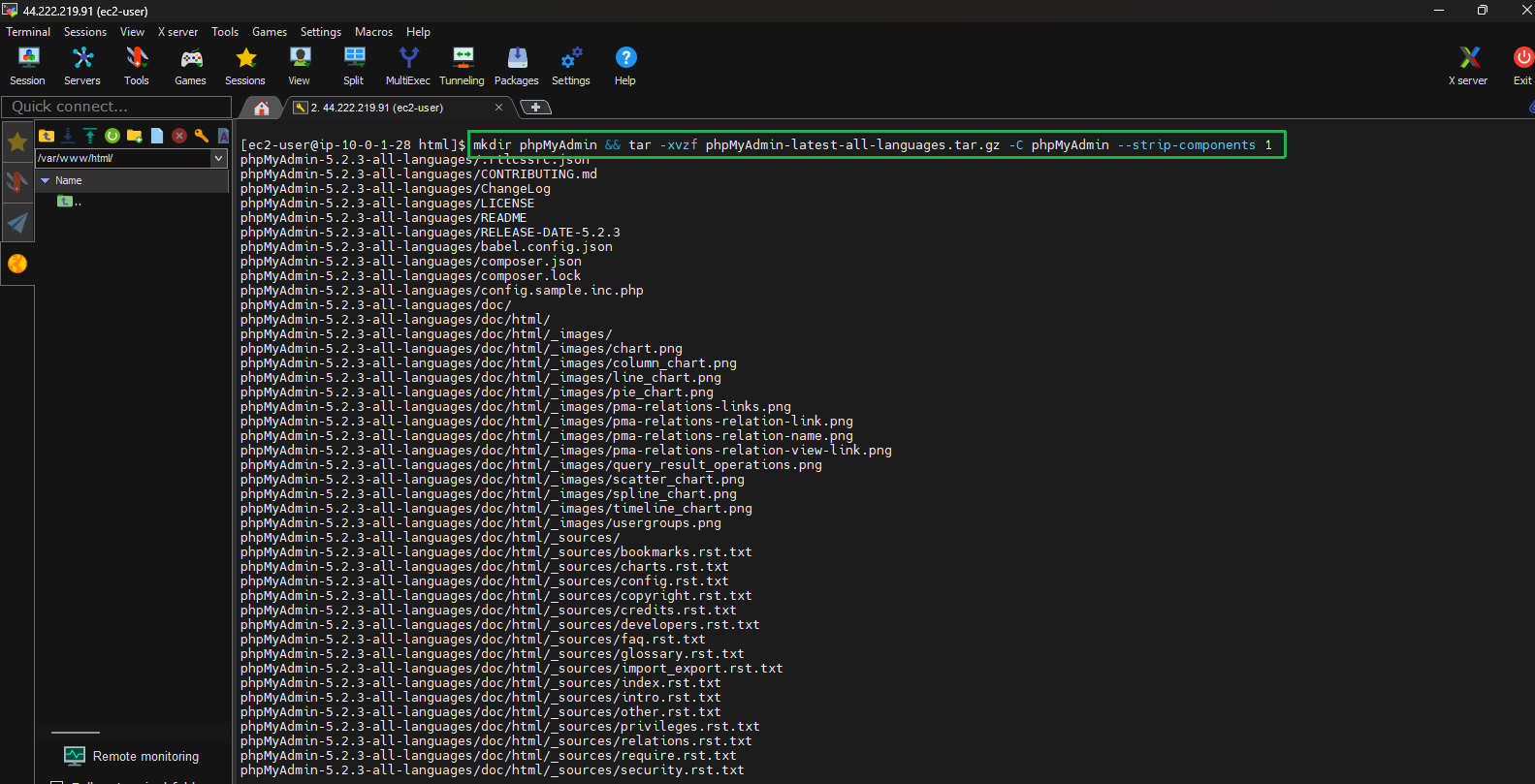Click the security.rst.txt output line
Screen dimensions: 1535x784
tap(493, 770)
